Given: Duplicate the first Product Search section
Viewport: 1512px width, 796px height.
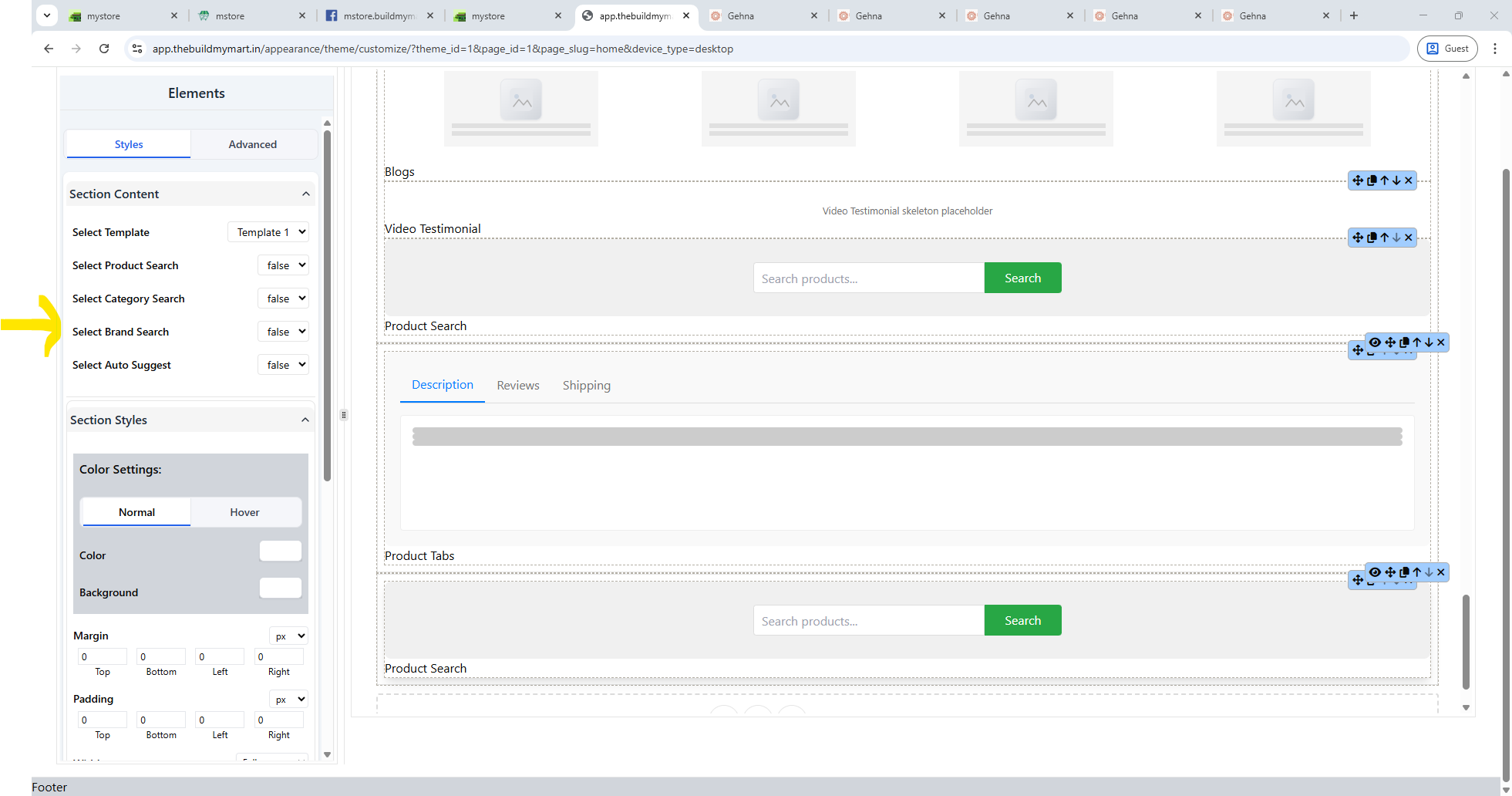Looking at the screenshot, I should point(1372,238).
